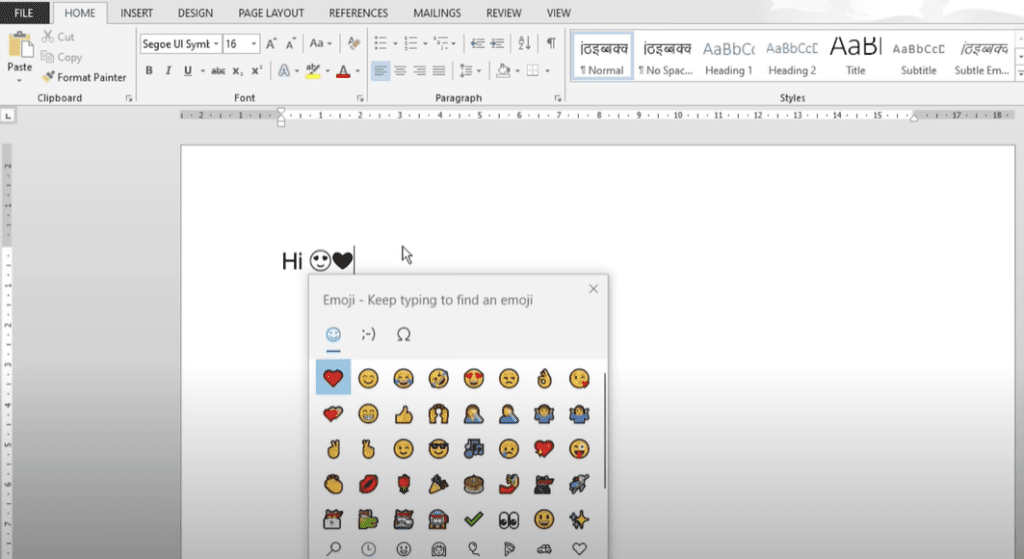The image size is (1024, 559).
Task: Close the emoji picker panel
Action: (593, 289)
